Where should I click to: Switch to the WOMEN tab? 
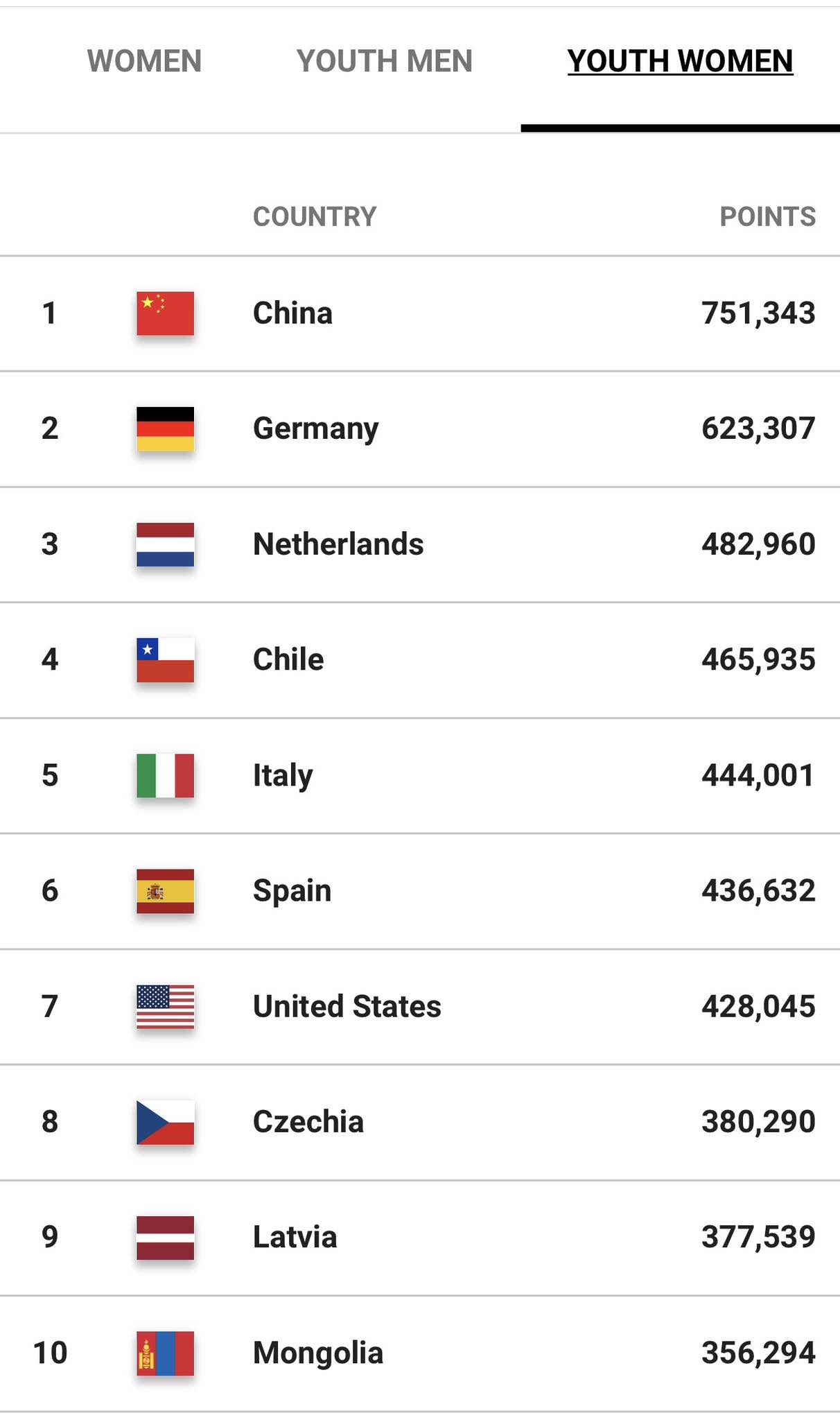144,61
